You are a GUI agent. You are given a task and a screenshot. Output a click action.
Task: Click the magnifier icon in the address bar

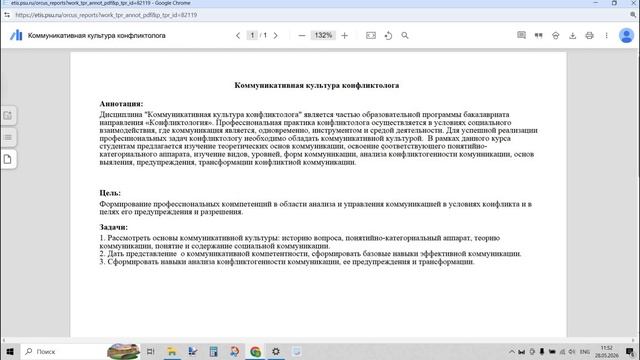[x=633, y=15]
